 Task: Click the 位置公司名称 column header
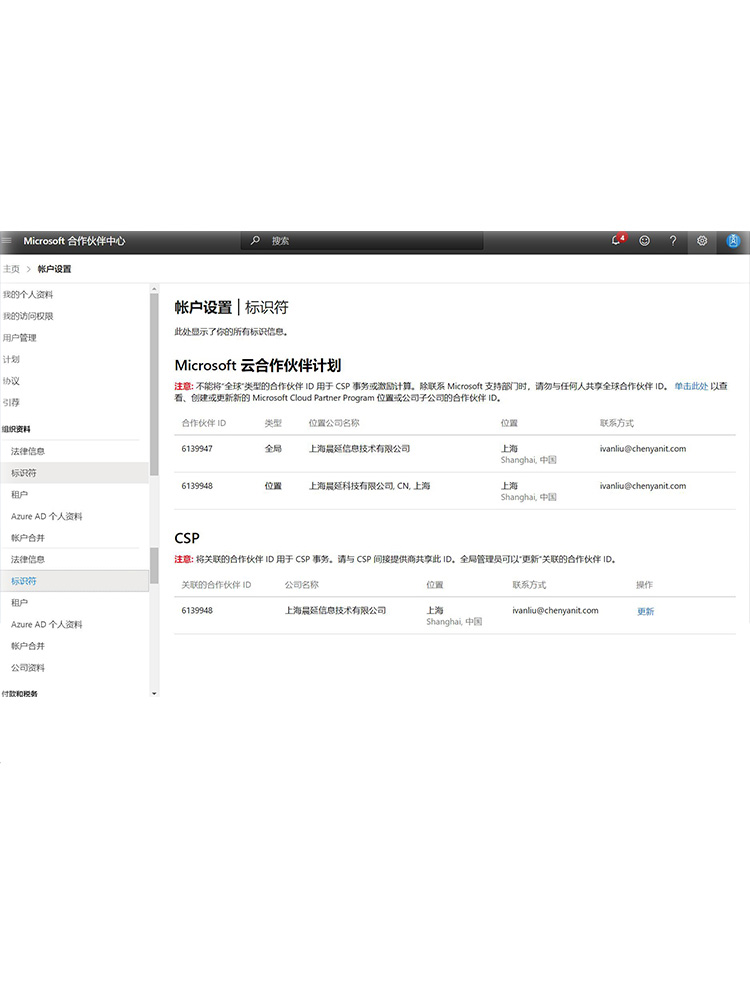[x=334, y=423]
